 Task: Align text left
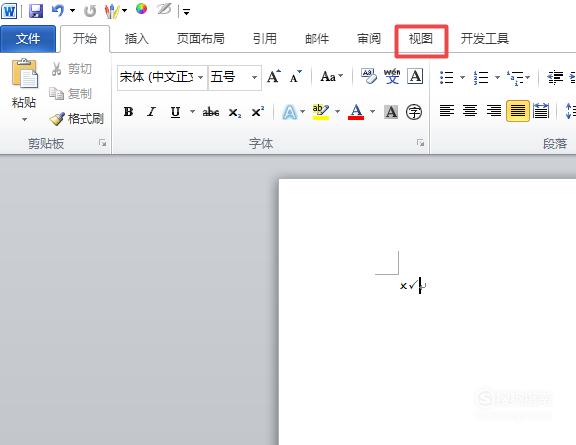pyautogui.click(x=447, y=111)
